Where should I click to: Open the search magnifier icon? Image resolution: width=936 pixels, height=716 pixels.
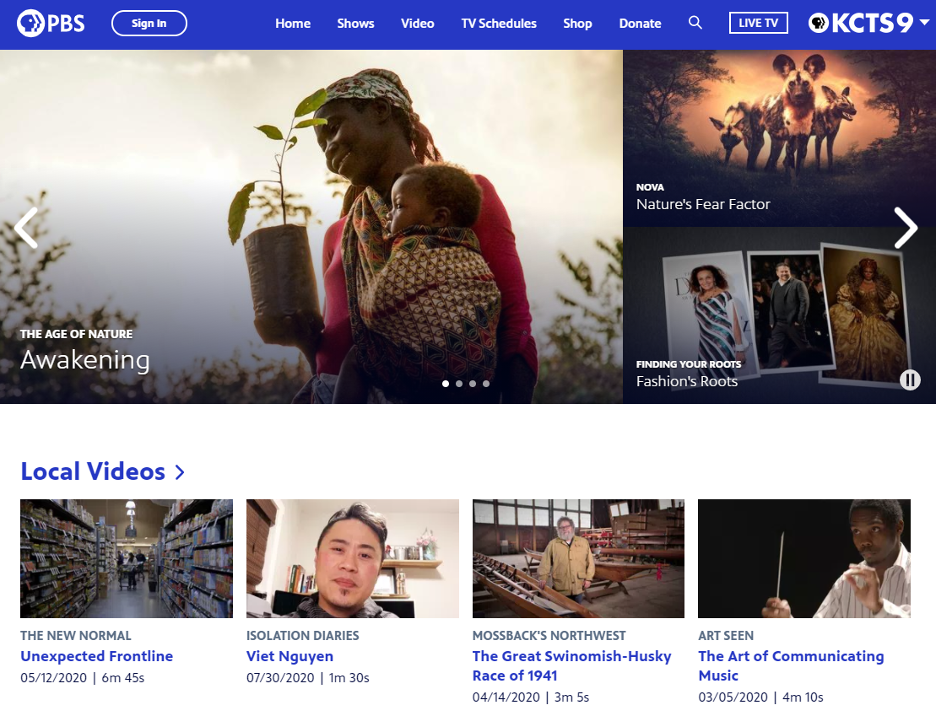pos(695,23)
